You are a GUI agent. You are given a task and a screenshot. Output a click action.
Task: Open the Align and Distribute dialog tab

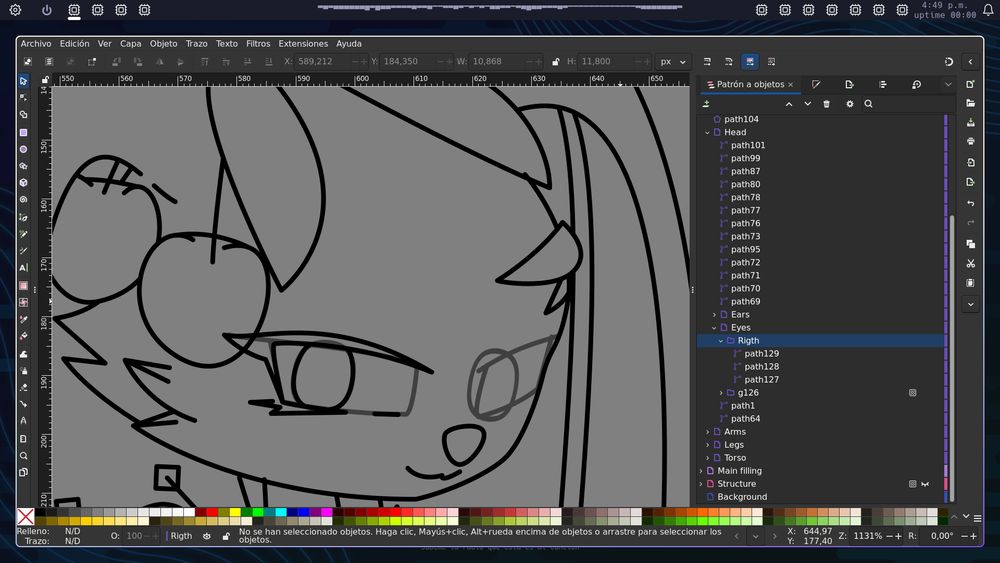[883, 84]
